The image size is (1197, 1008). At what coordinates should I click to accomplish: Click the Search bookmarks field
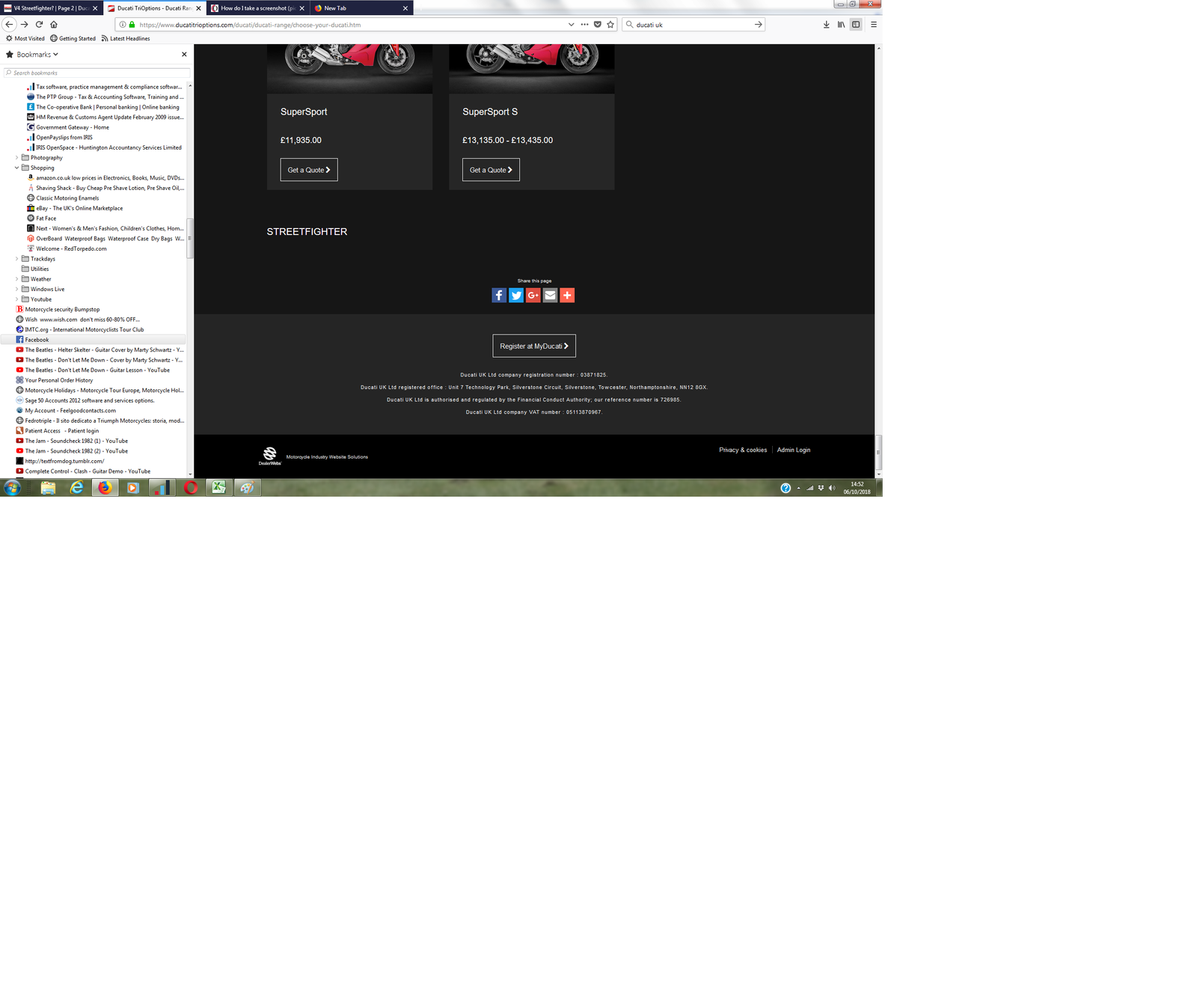pyautogui.click(x=97, y=73)
